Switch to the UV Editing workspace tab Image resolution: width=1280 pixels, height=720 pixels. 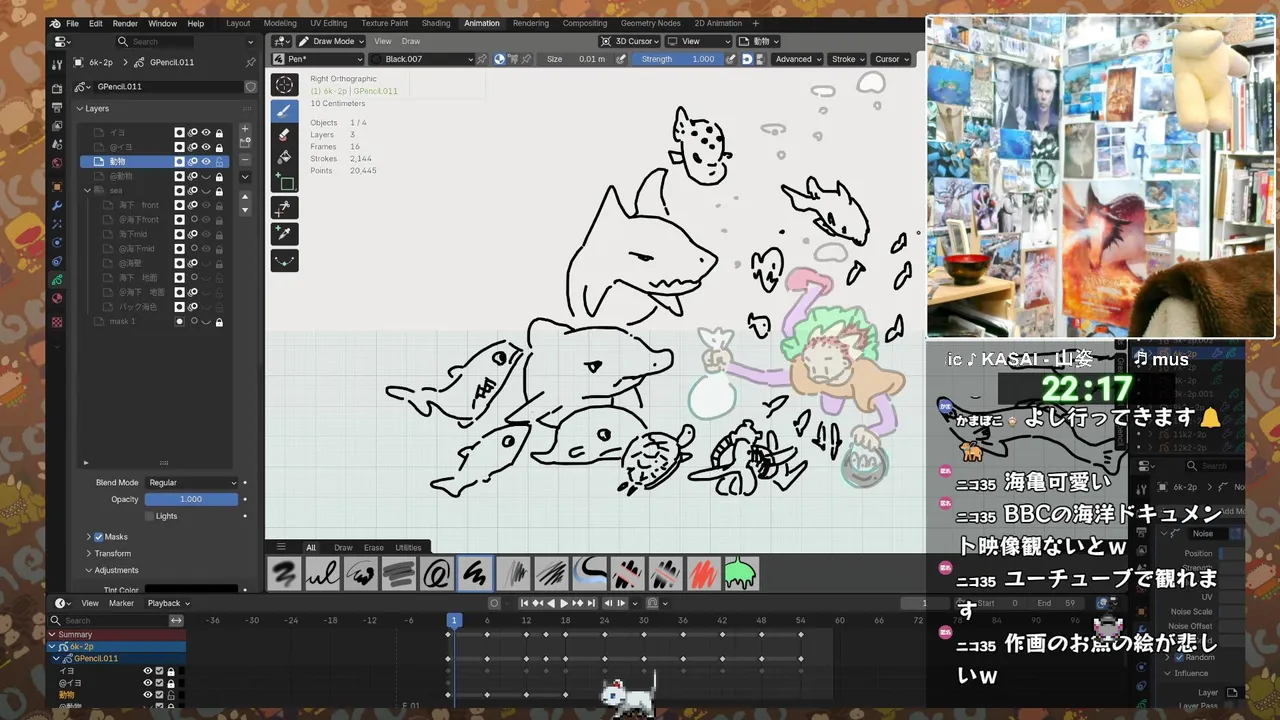[x=328, y=23]
